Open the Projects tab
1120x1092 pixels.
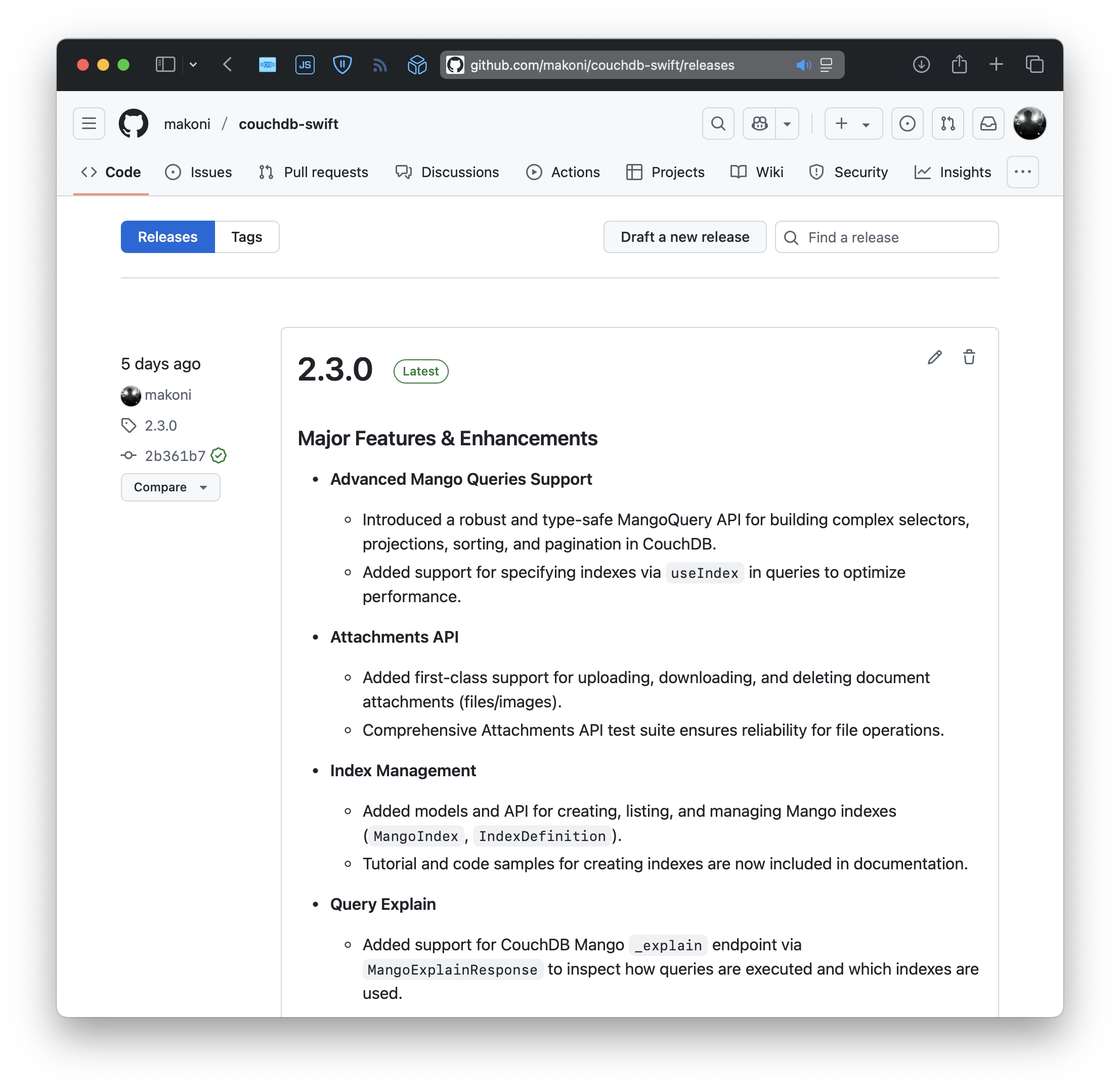(665, 172)
